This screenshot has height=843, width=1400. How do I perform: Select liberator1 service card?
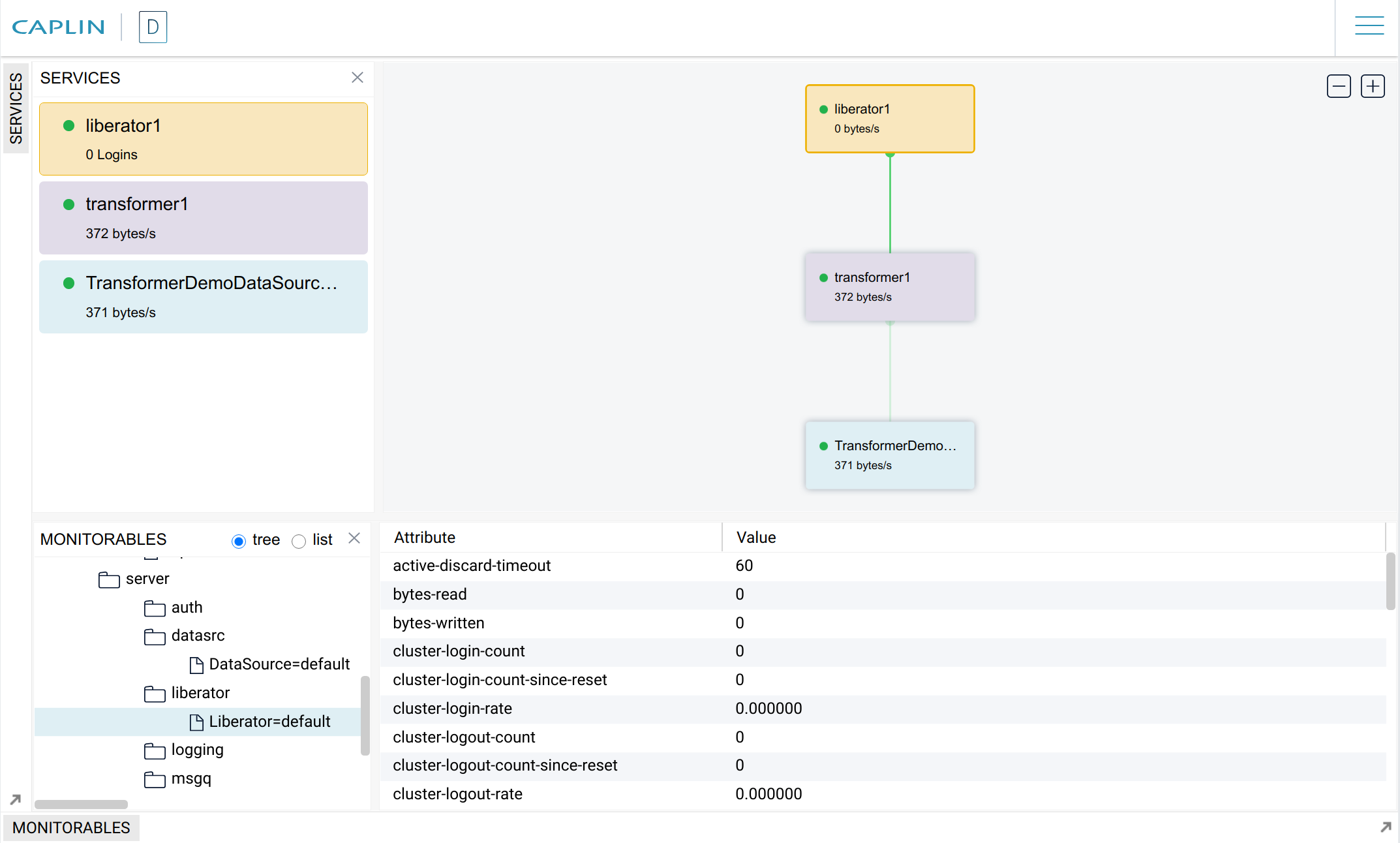(x=204, y=139)
